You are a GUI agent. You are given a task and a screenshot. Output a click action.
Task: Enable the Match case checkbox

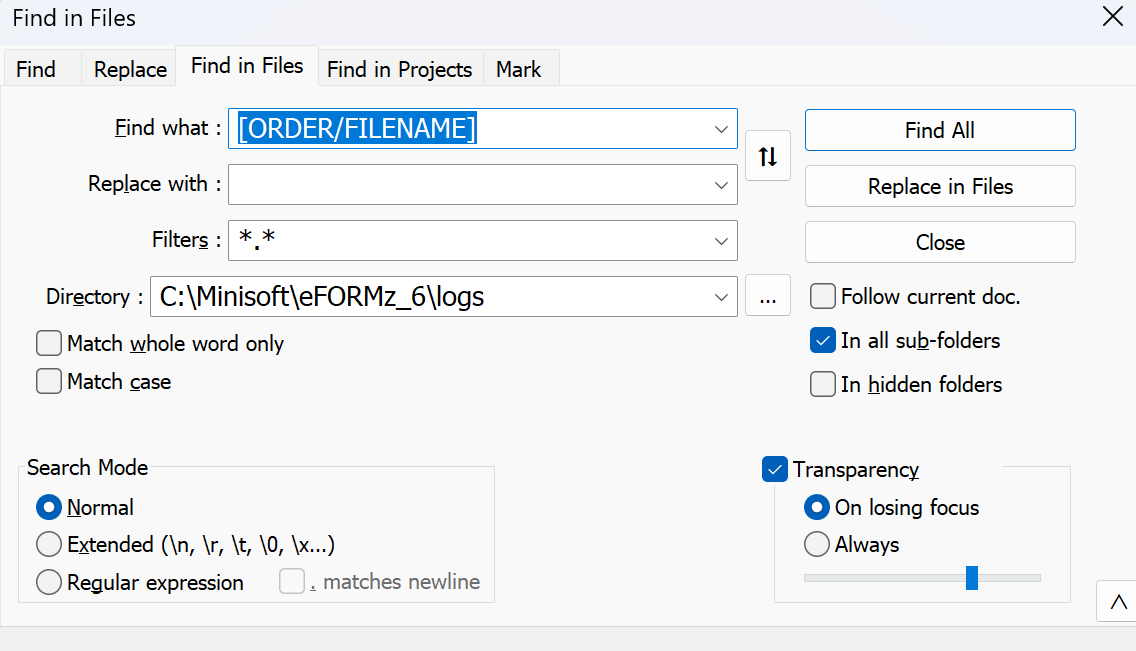tap(49, 382)
